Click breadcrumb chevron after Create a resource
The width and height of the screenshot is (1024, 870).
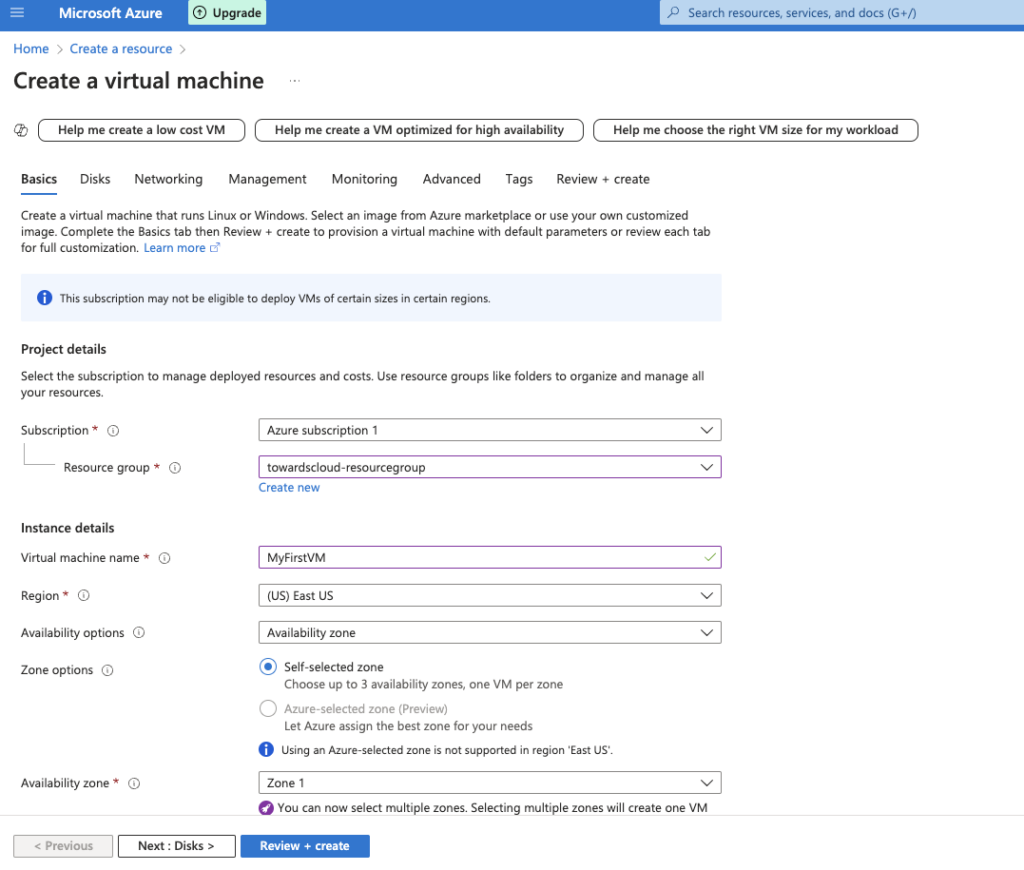[182, 50]
